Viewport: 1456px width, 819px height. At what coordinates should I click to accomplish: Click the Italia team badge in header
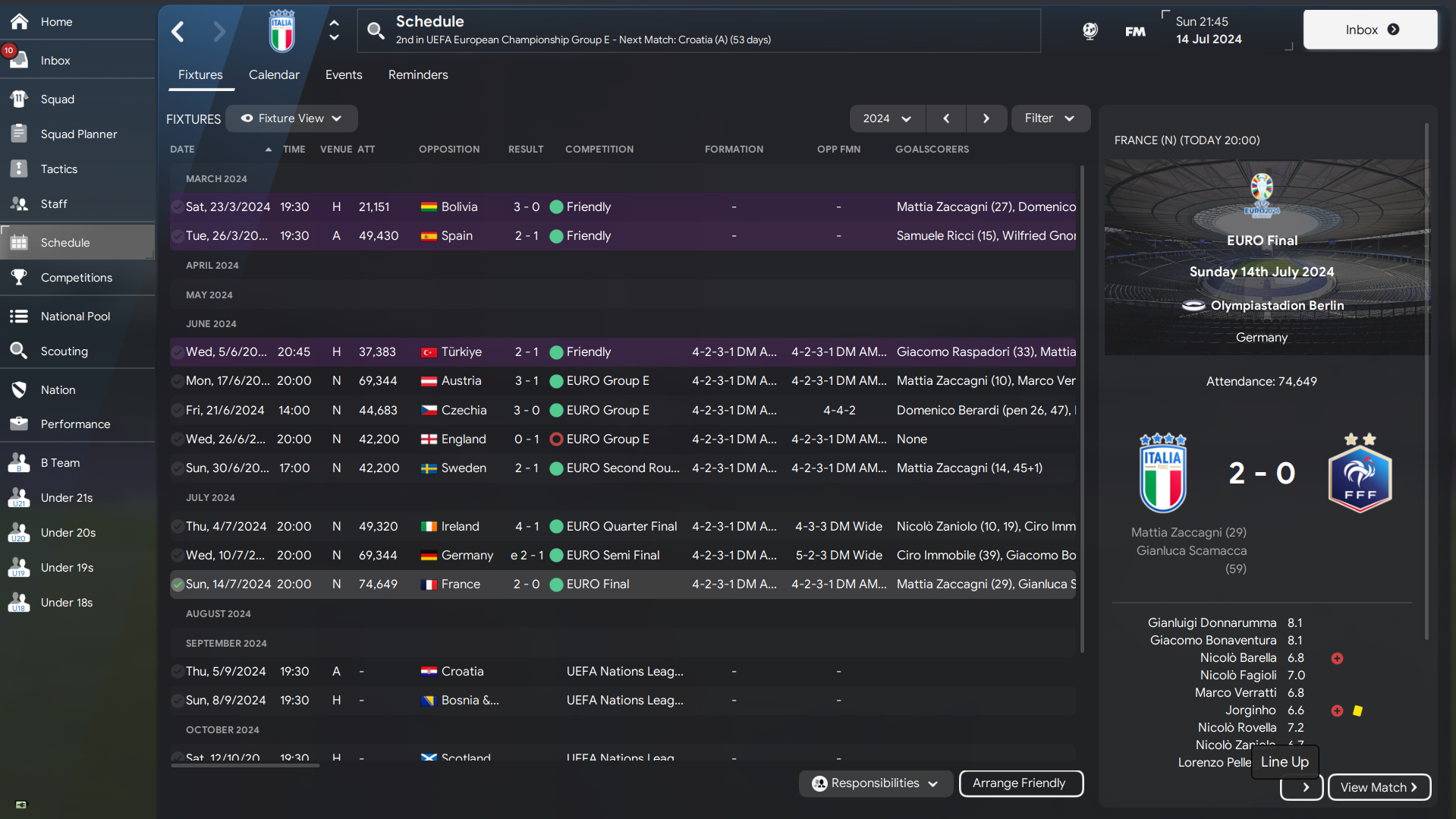282,31
